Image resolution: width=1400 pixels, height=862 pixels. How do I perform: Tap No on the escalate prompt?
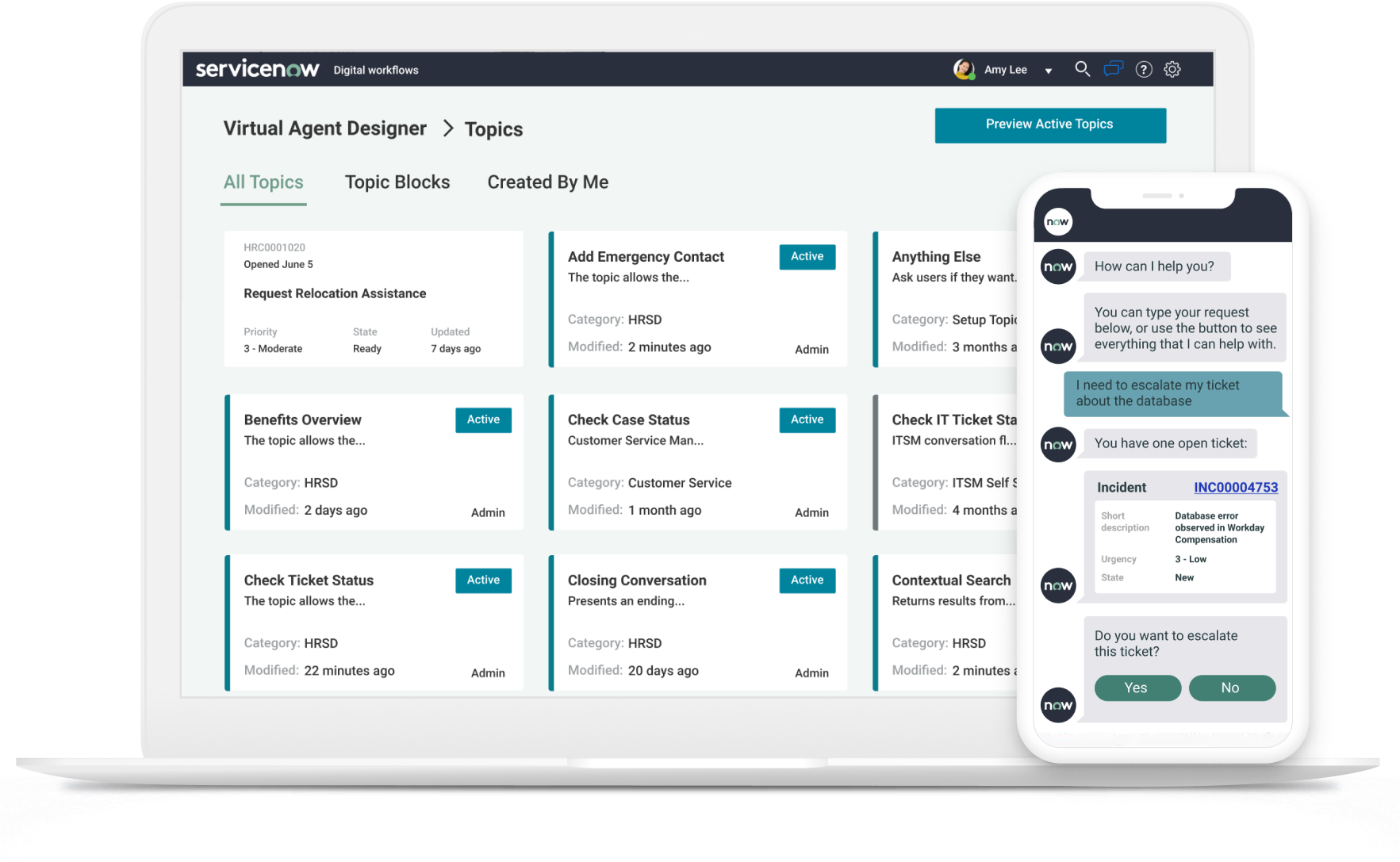(1231, 688)
